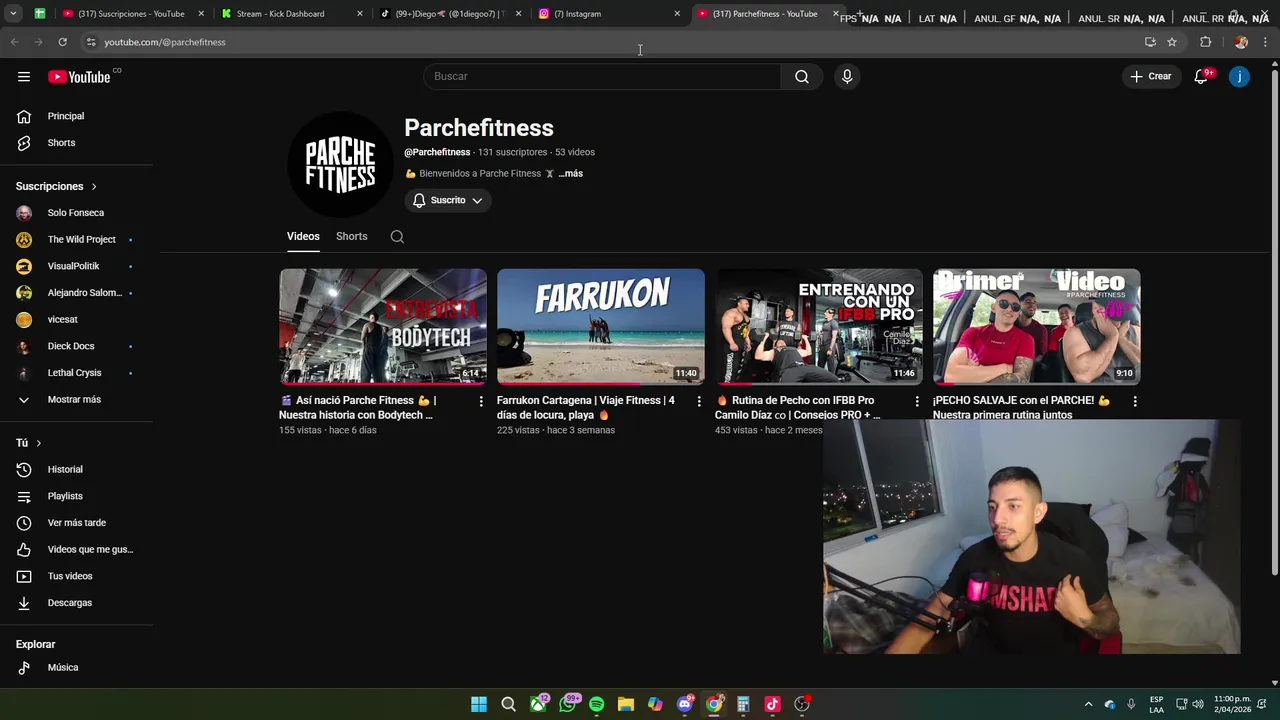Image resolution: width=1280 pixels, height=720 pixels.
Task: Switch to the channel Videos tab
Action: pyautogui.click(x=303, y=237)
